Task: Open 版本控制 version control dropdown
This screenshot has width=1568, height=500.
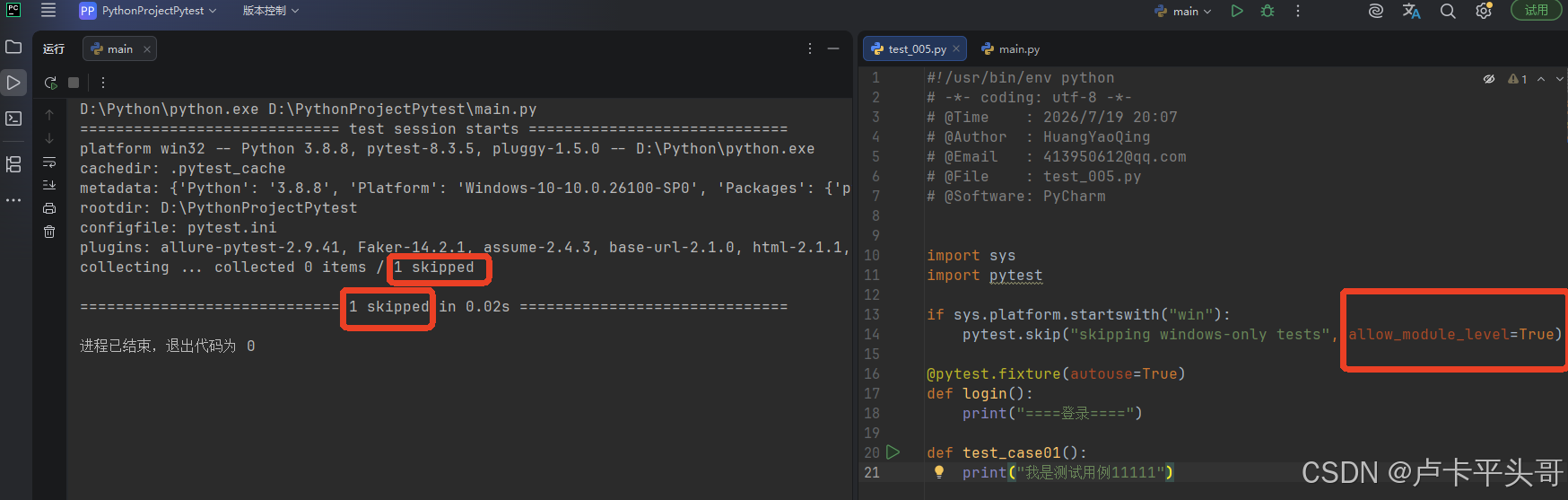Action: click(270, 11)
